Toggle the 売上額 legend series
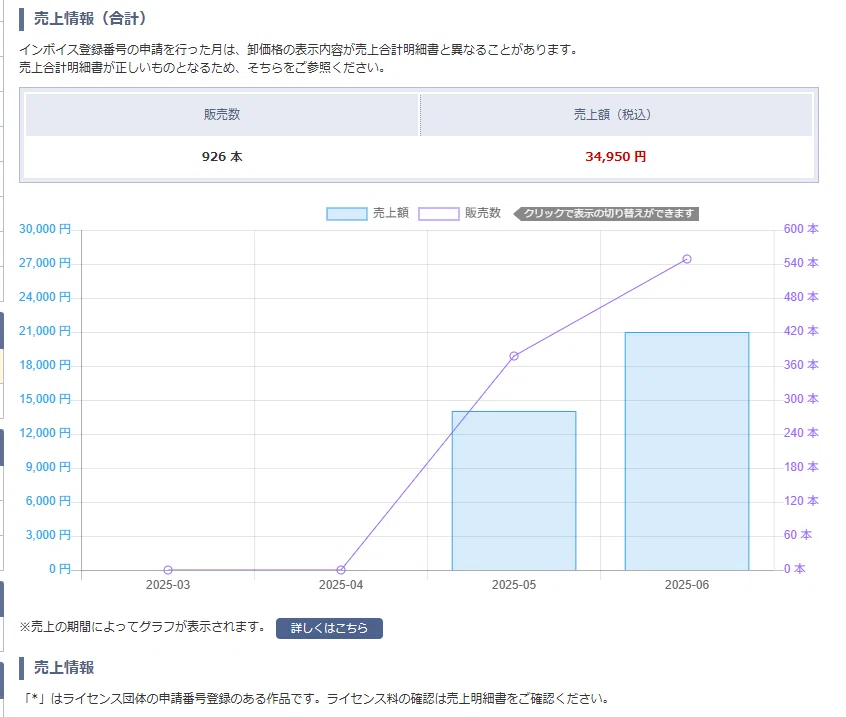The height and width of the screenshot is (717, 846). click(367, 213)
